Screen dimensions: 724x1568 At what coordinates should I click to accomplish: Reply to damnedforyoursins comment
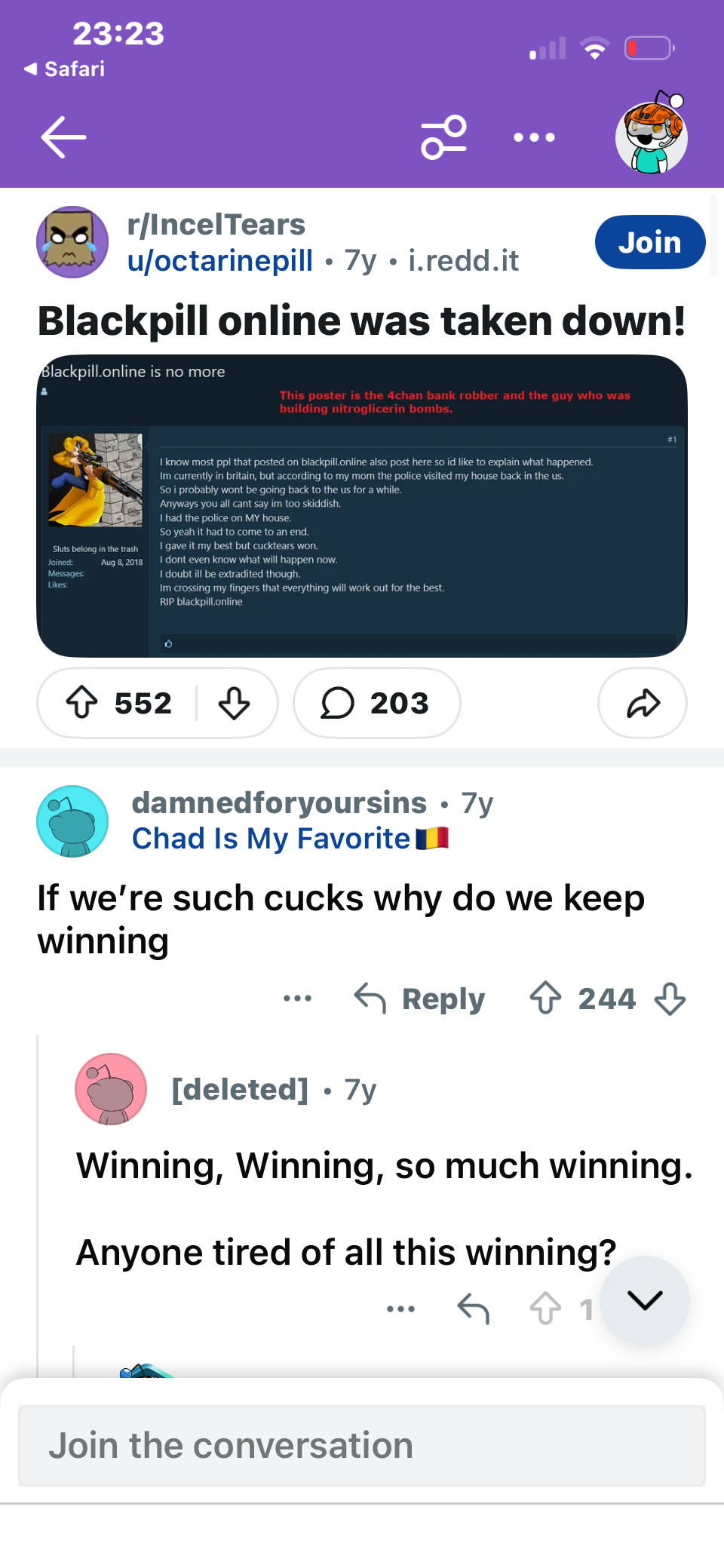pos(419,999)
